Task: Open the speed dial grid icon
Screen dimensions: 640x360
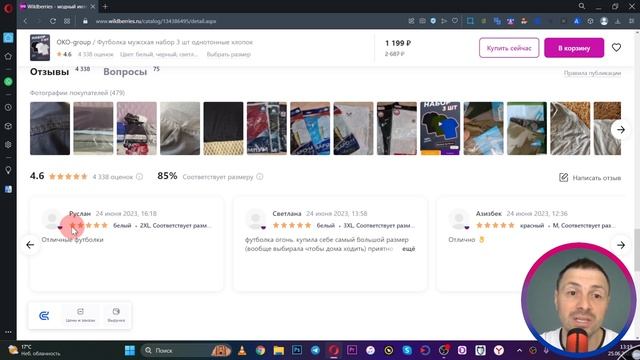Action: coord(67,21)
